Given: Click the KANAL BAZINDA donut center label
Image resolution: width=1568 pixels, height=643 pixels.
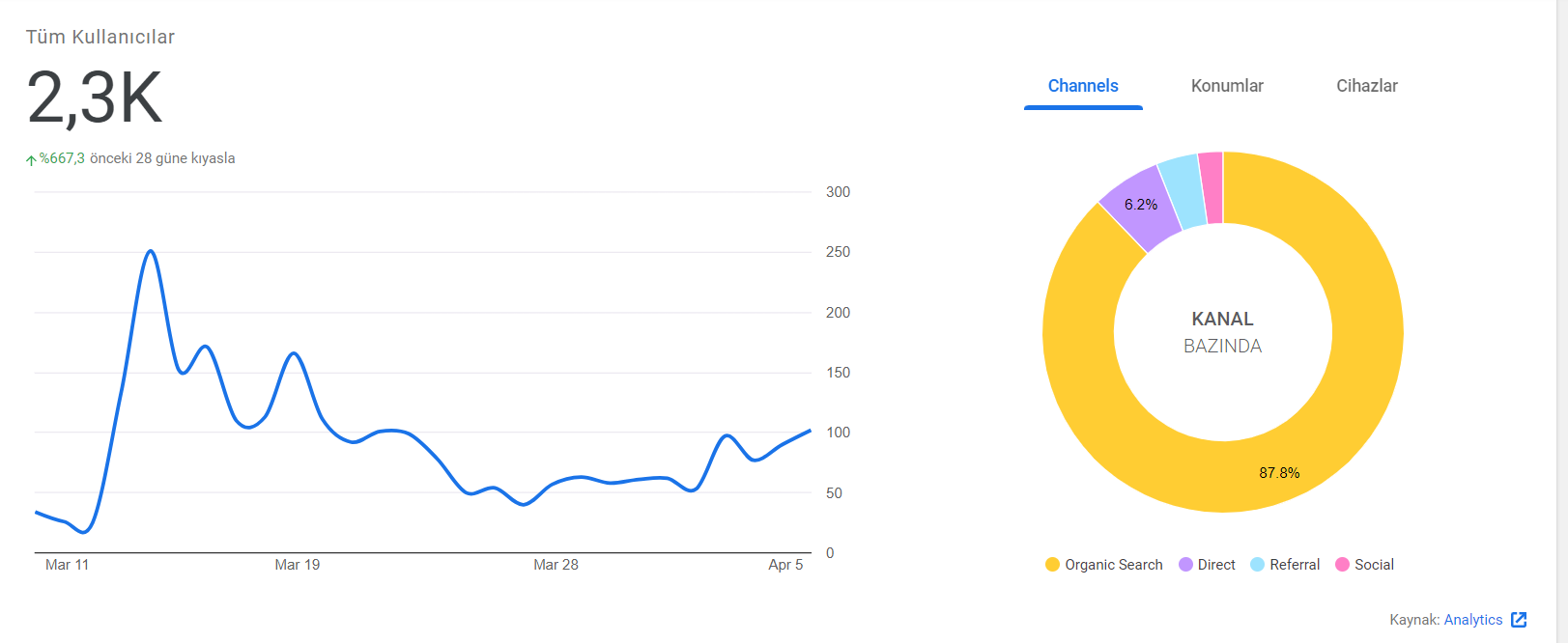Looking at the screenshot, I should (1223, 332).
